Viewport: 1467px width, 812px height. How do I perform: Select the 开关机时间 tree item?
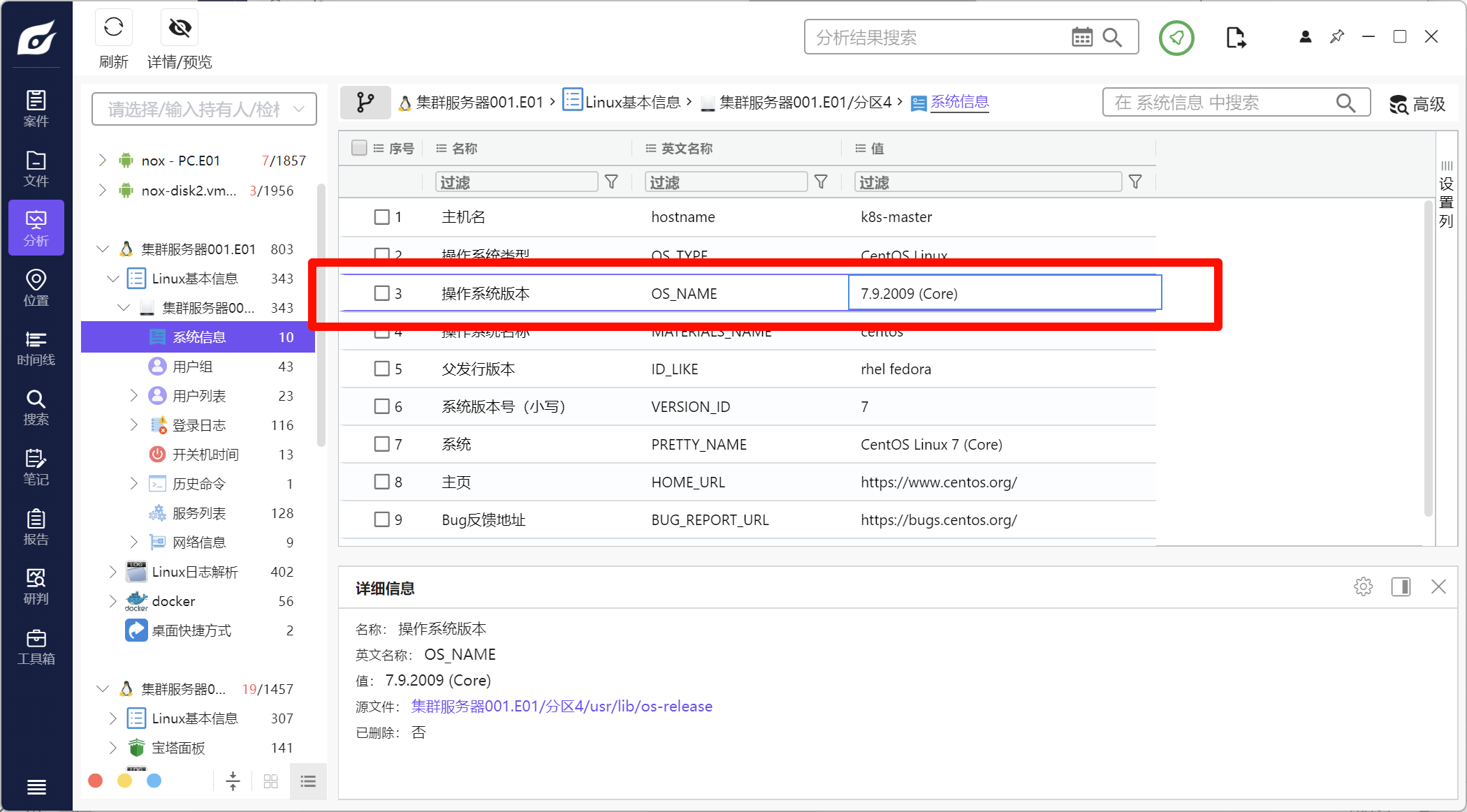tap(198, 455)
